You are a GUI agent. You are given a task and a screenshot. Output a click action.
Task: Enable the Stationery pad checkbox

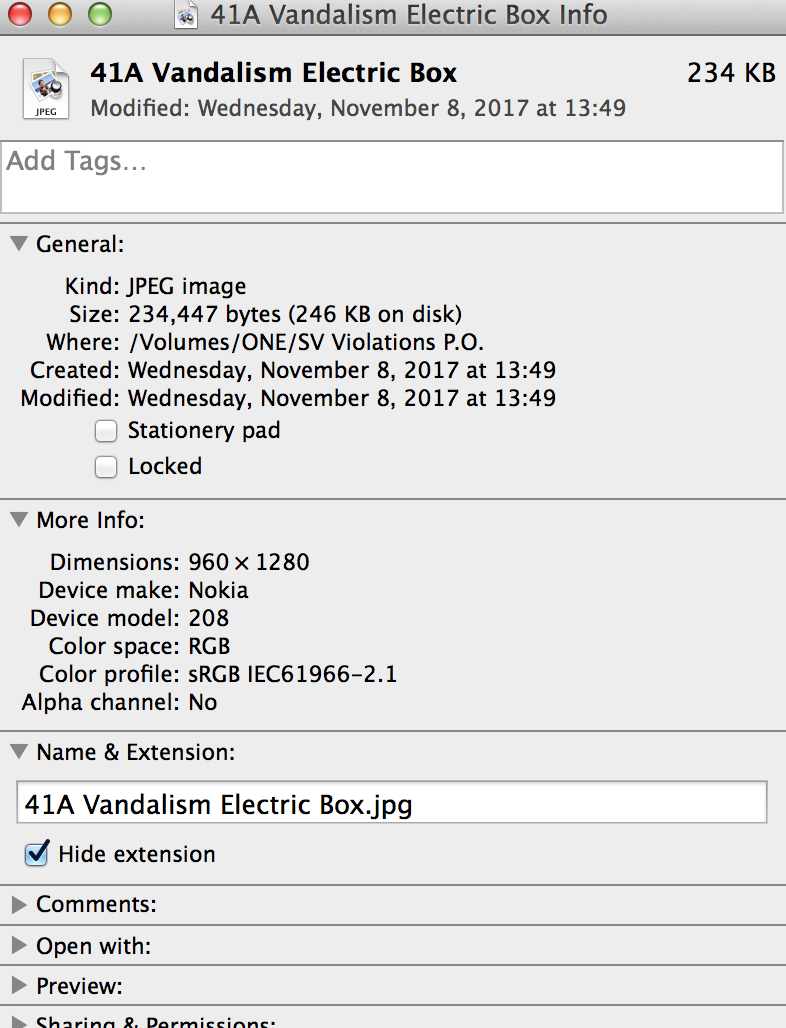click(x=106, y=431)
